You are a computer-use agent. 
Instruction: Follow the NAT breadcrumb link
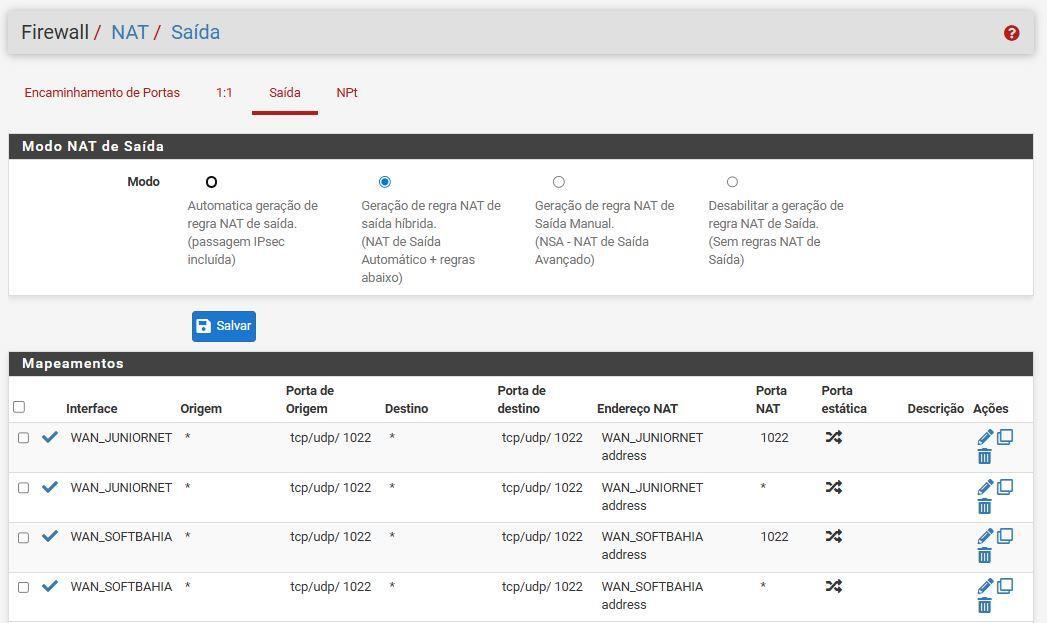129,32
